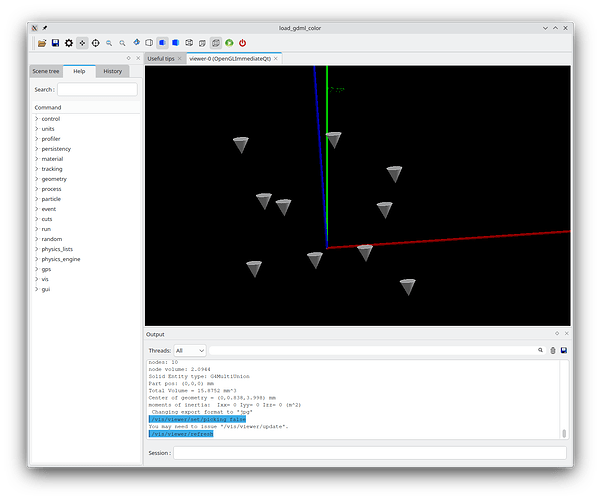Screen dimensions: 601x500
Task: Save the output log with the disk icon
Action: [564, 350]
